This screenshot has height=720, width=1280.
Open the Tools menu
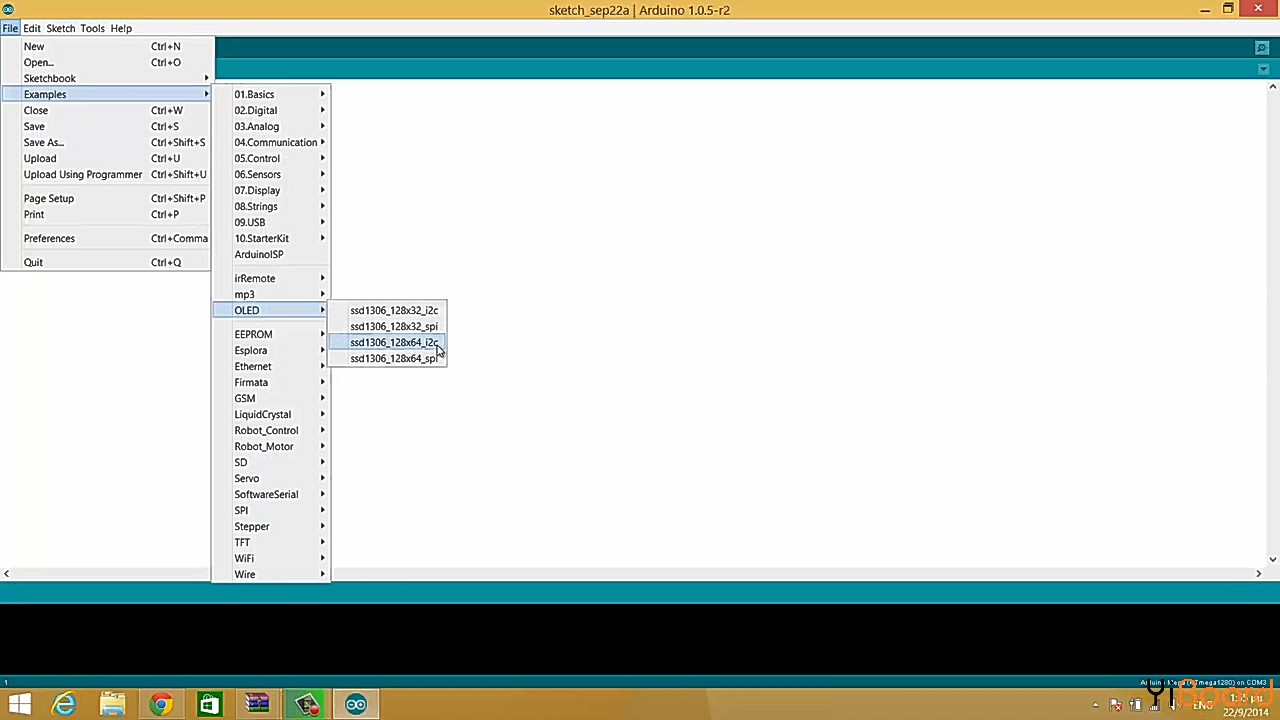point(92,28)
